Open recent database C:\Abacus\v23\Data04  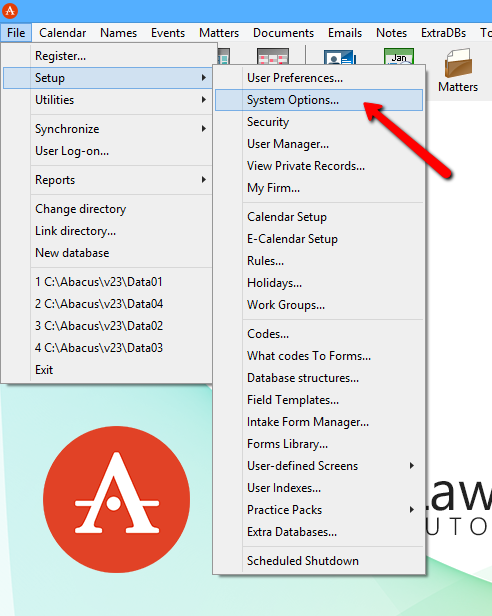coord(108,304)
